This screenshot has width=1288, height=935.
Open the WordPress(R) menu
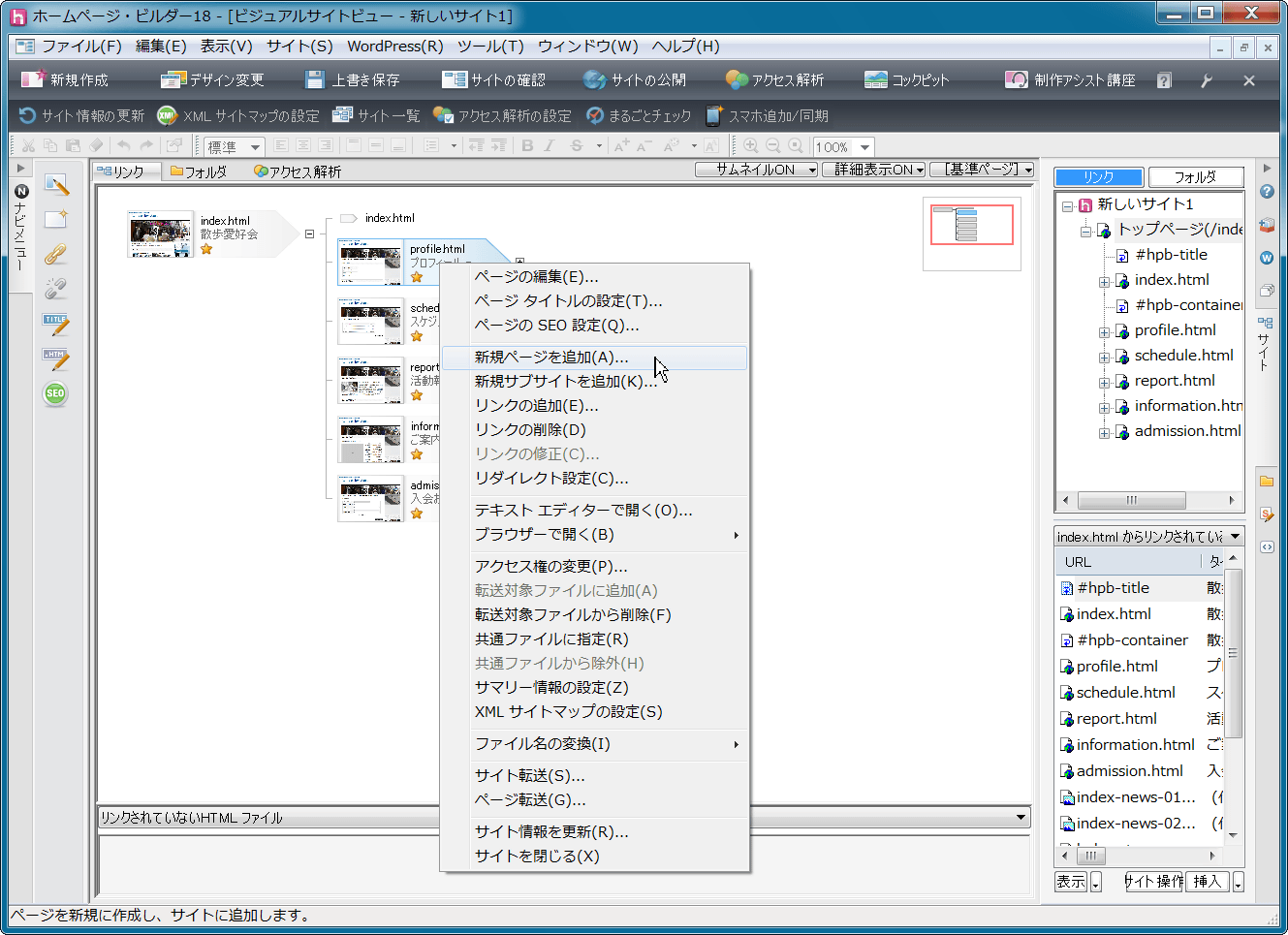pos(395,47)
